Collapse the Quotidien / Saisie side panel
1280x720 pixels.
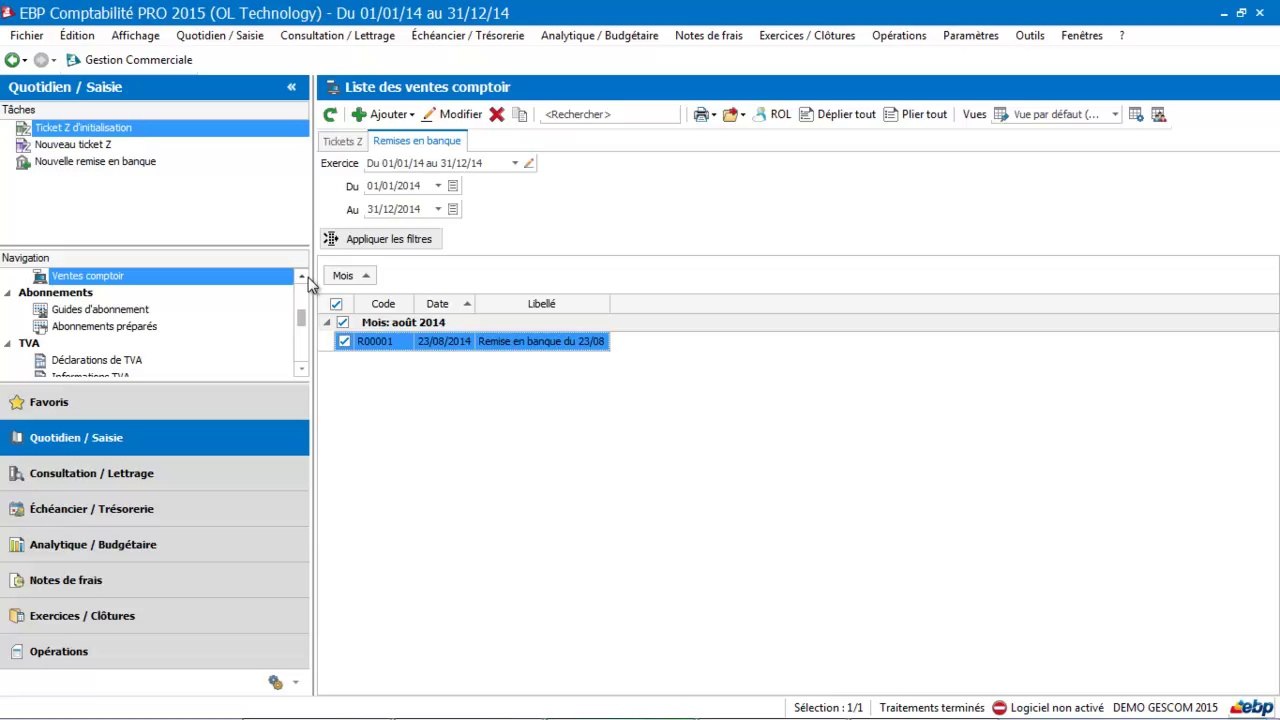tap(292, 87)
